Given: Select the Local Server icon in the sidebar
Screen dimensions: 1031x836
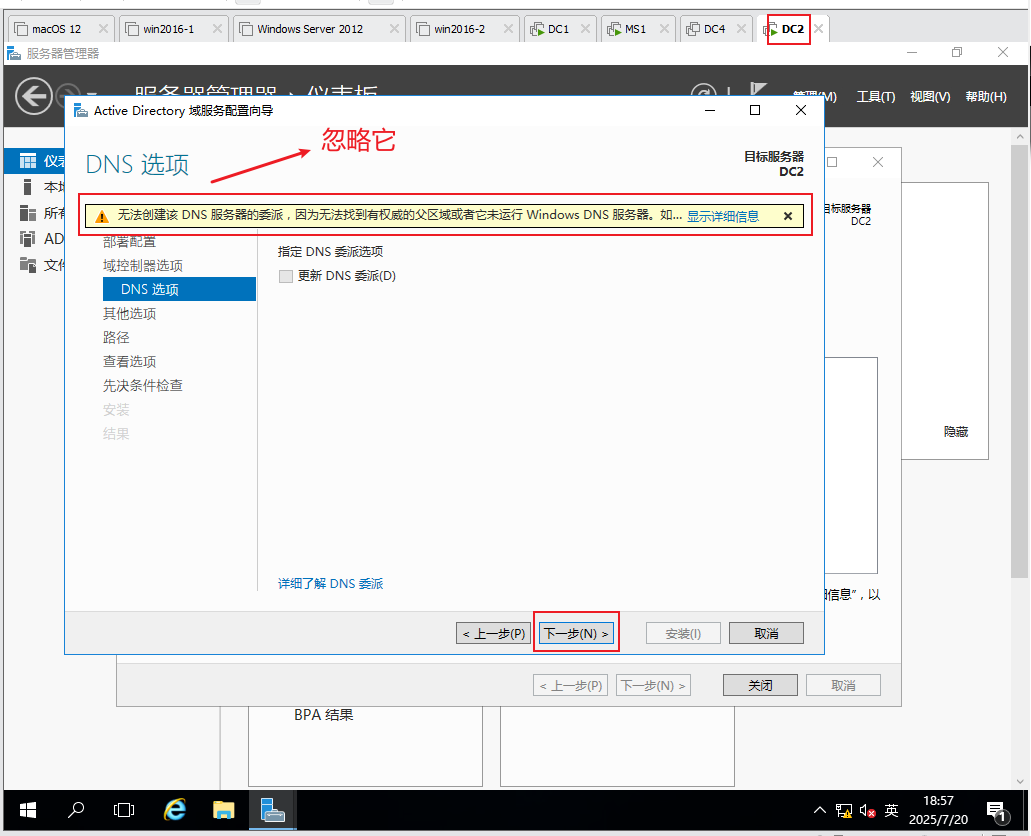Looking at the screenshot, I should (x=27, y=187).
